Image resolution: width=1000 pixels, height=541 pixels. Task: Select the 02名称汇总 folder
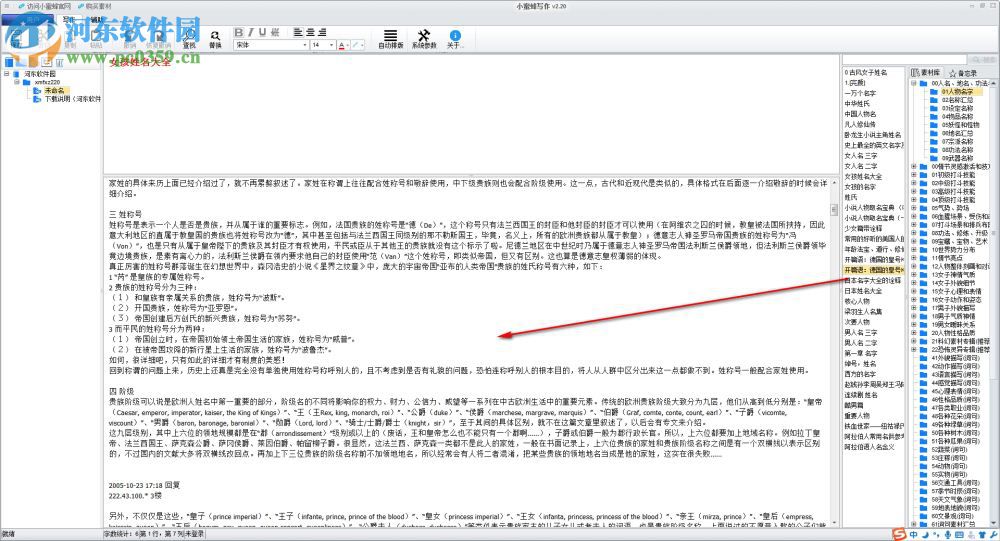coord(957,100)
